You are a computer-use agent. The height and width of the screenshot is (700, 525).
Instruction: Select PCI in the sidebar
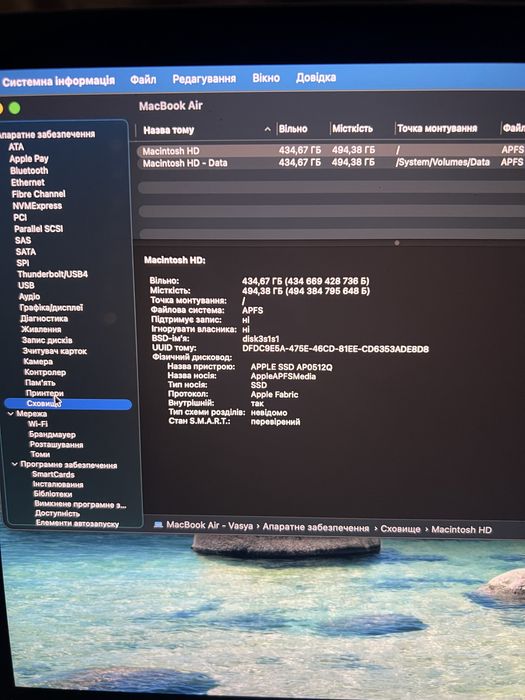click(x=20, y=217)
